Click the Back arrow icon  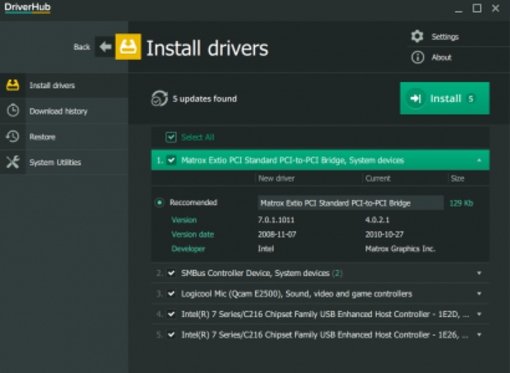tap(105, 47)
